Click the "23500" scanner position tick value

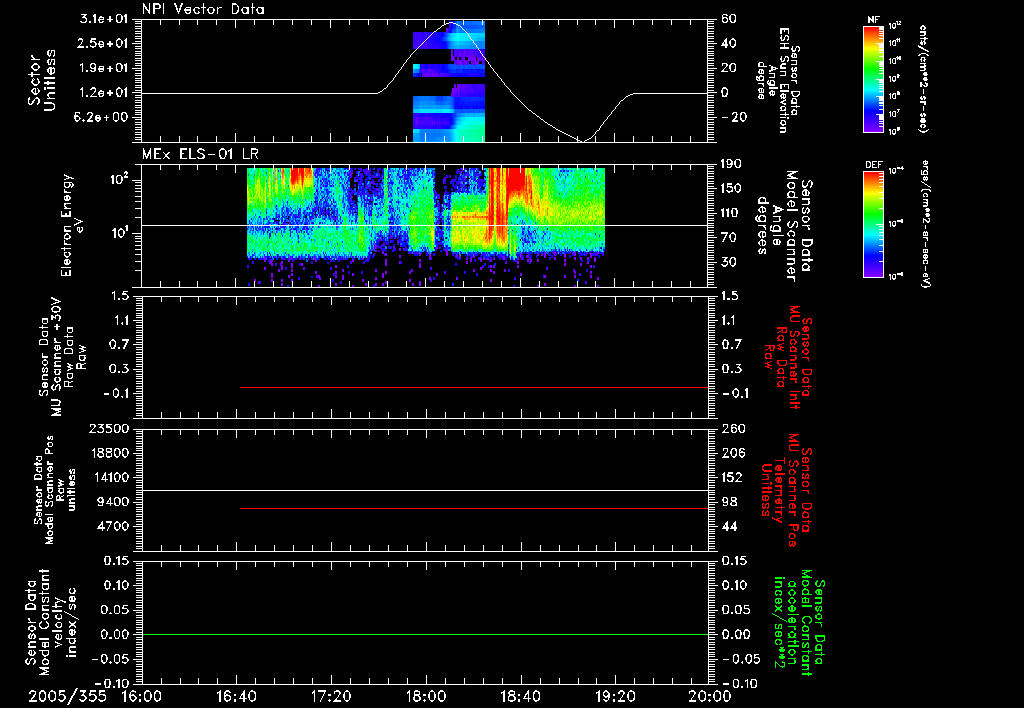(109, 428)
